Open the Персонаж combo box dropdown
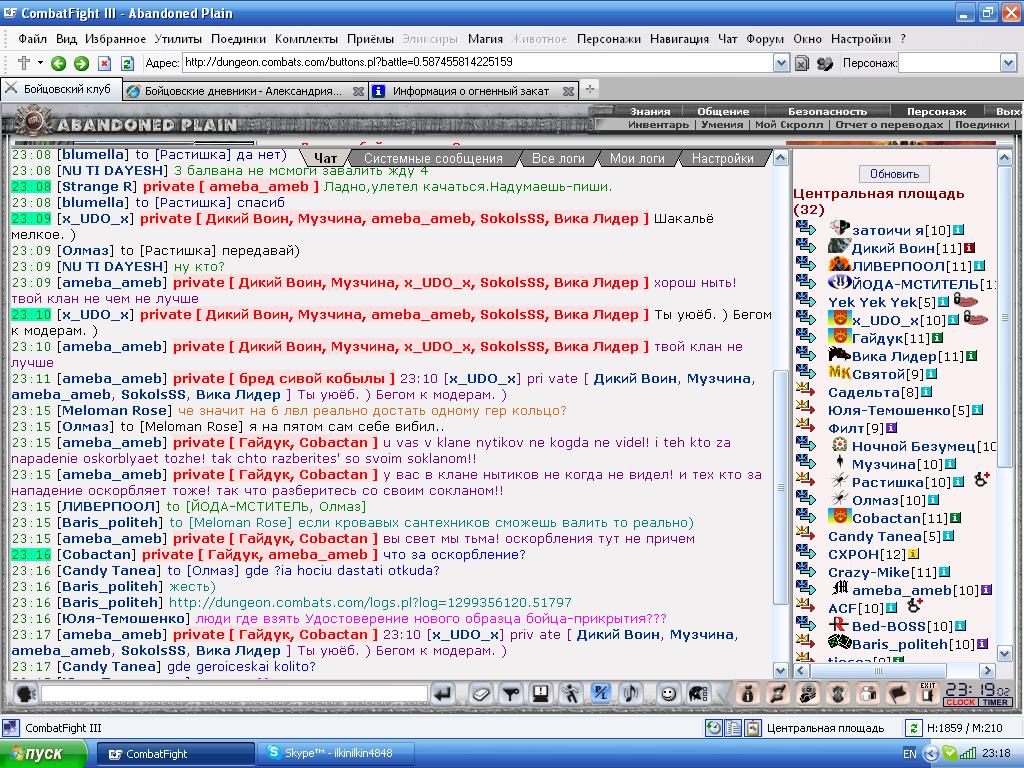The width and height of the screenshot is (1024, 768). (x=1008, y=63)
